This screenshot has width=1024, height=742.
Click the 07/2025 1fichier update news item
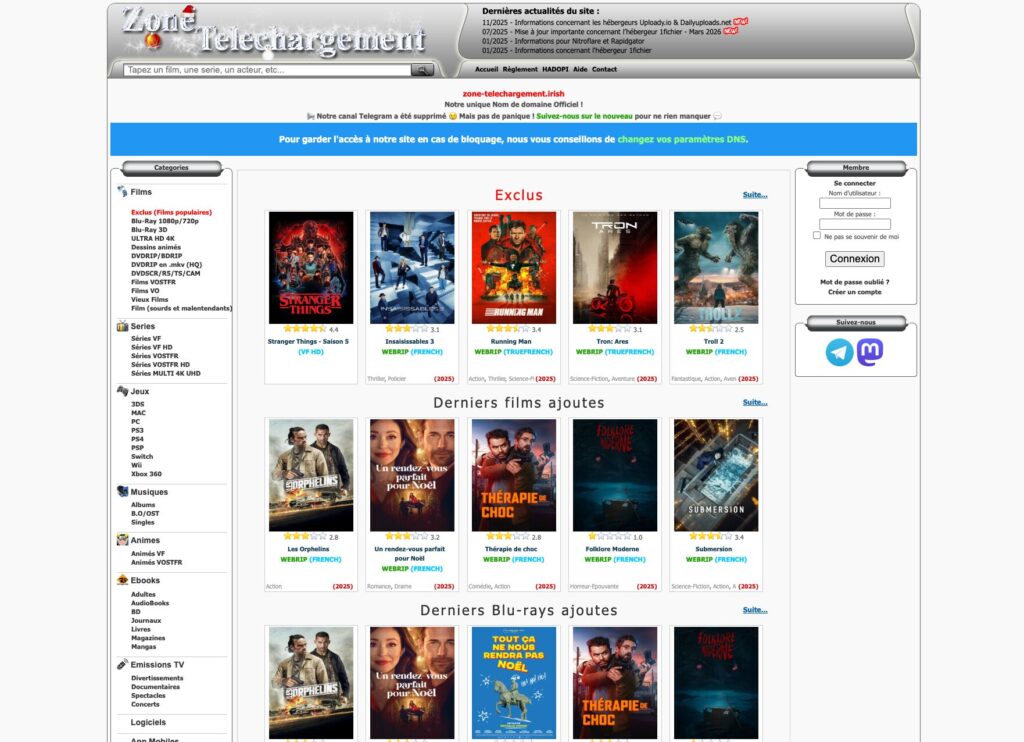point(601,31)
